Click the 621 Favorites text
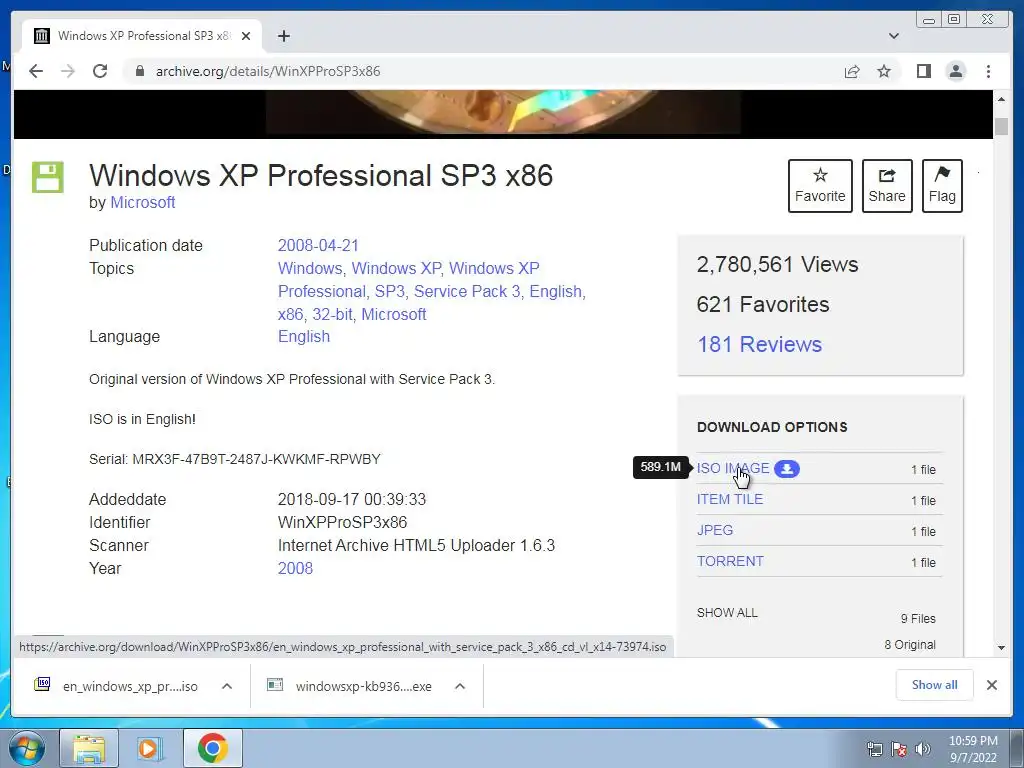Viewport: 1024px width, 768px height. pos(763,304)
